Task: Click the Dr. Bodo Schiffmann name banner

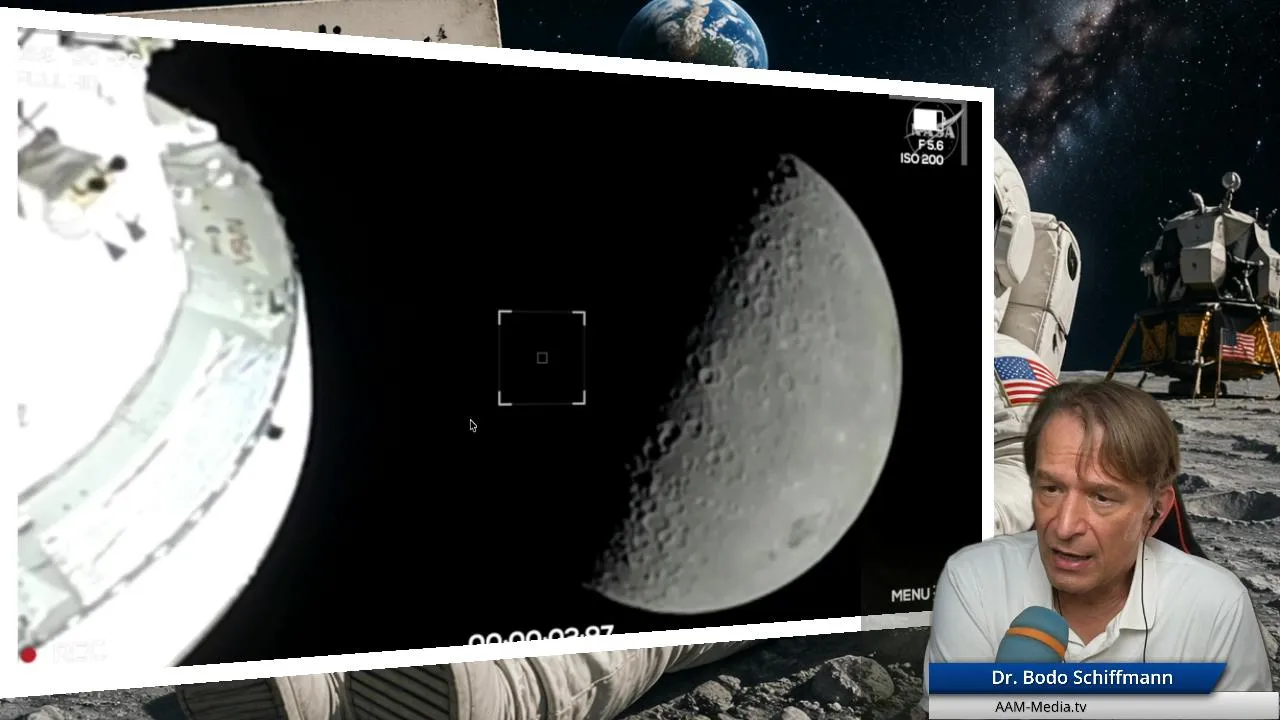Action: 1076,678
